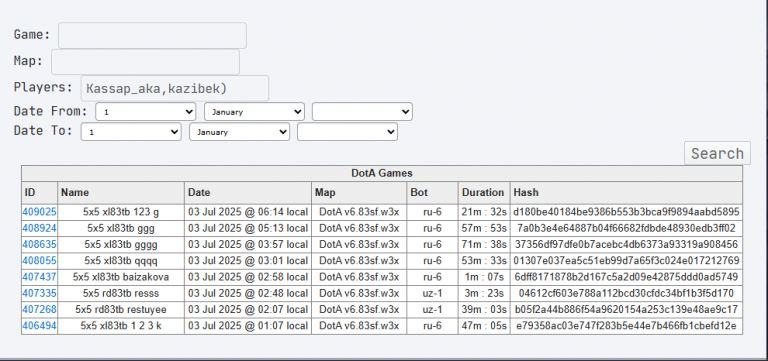The image size is (768, 361).
Task: Expand the Date From day dropdown
Action: tap(146, 112)
